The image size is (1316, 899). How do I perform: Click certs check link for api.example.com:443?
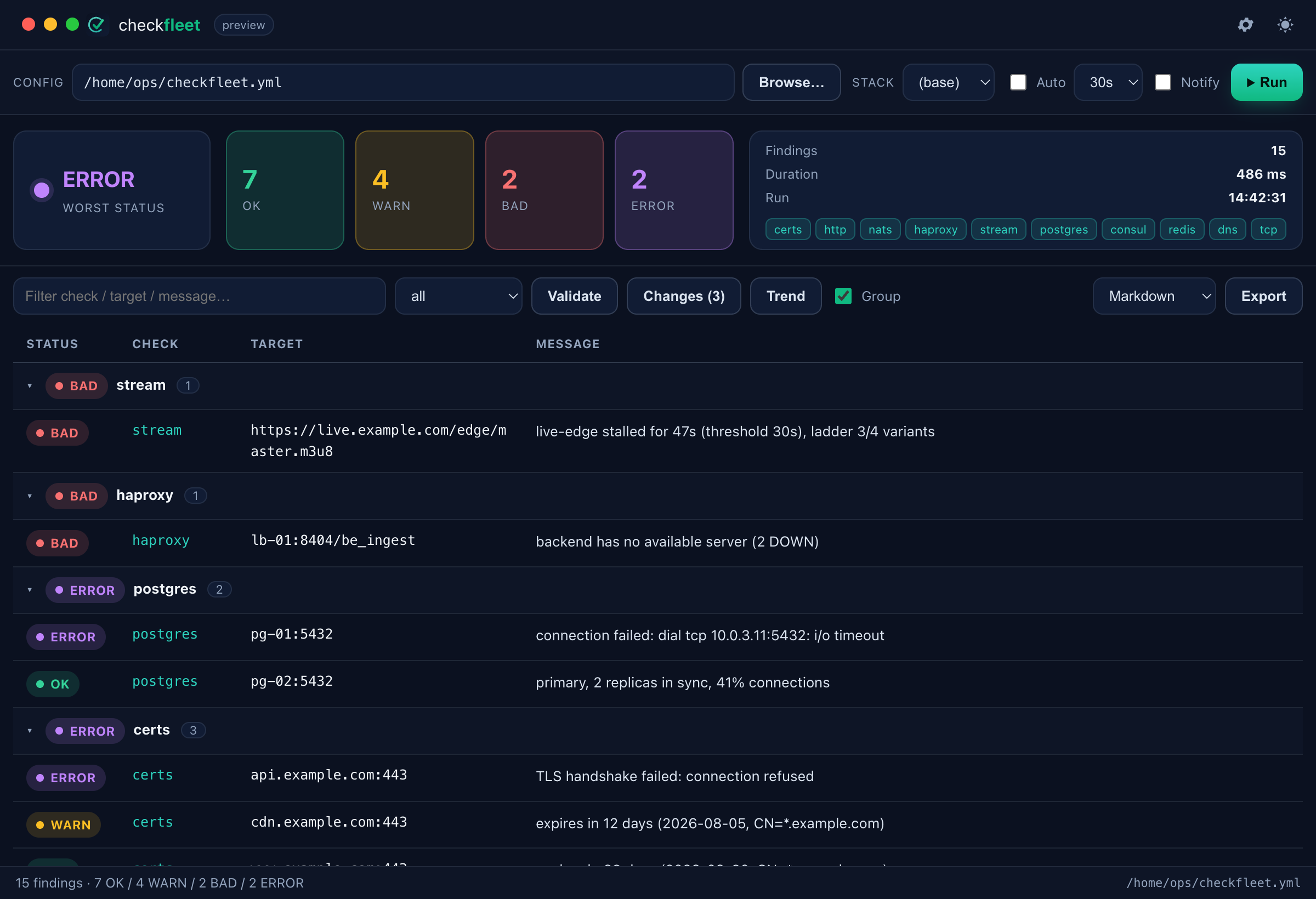pos(152,775)
